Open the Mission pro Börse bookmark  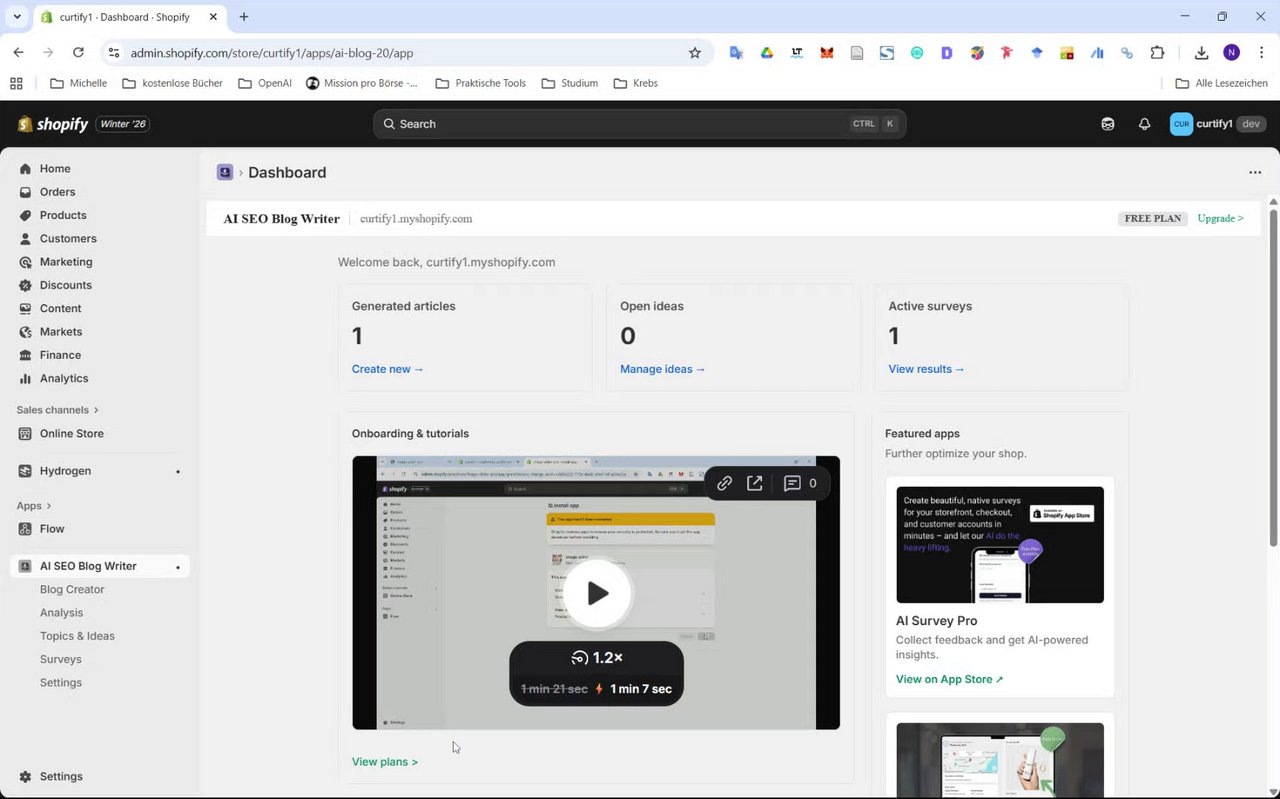[x=362, y=83]
